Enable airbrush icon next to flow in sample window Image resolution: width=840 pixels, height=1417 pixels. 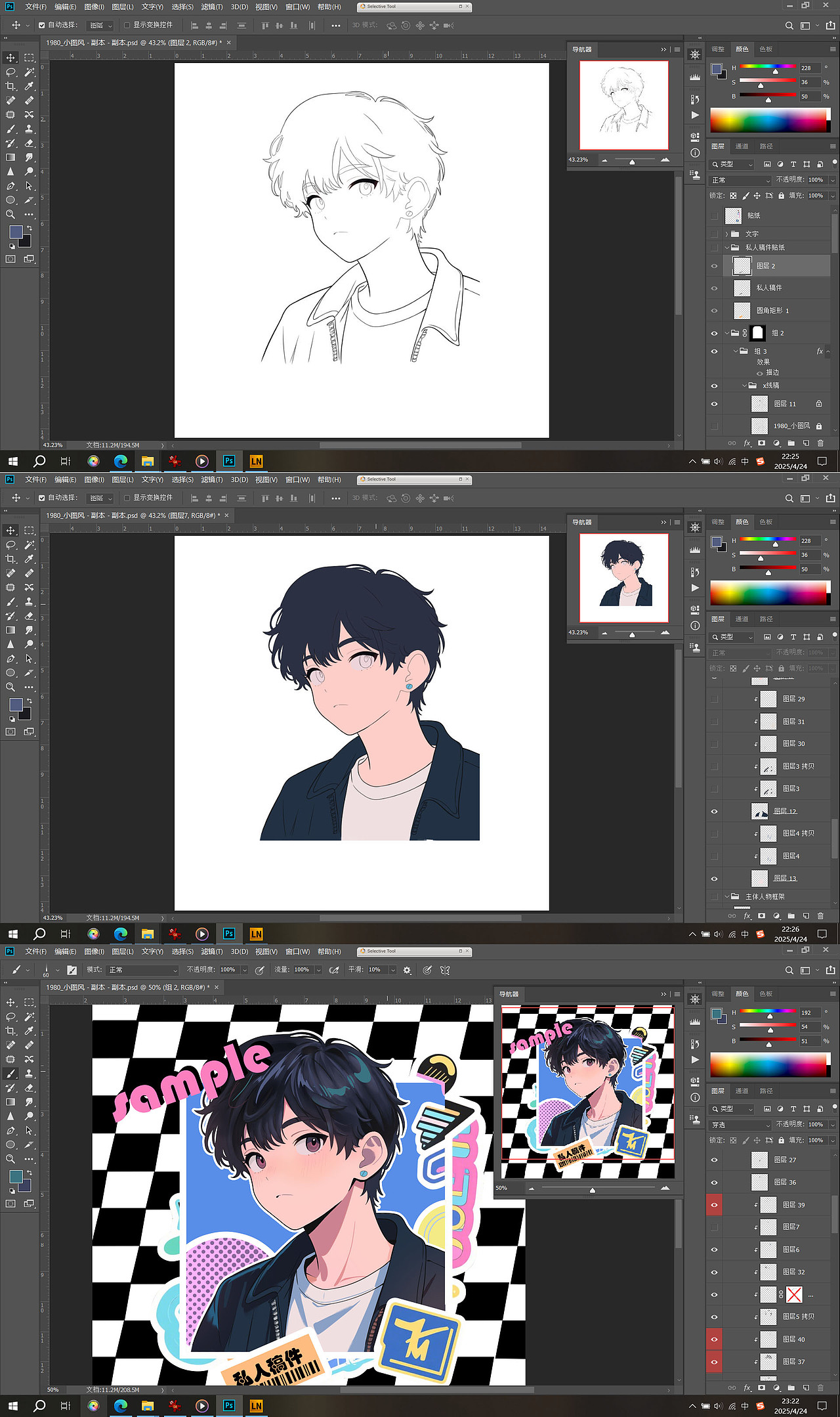[334, 970]
